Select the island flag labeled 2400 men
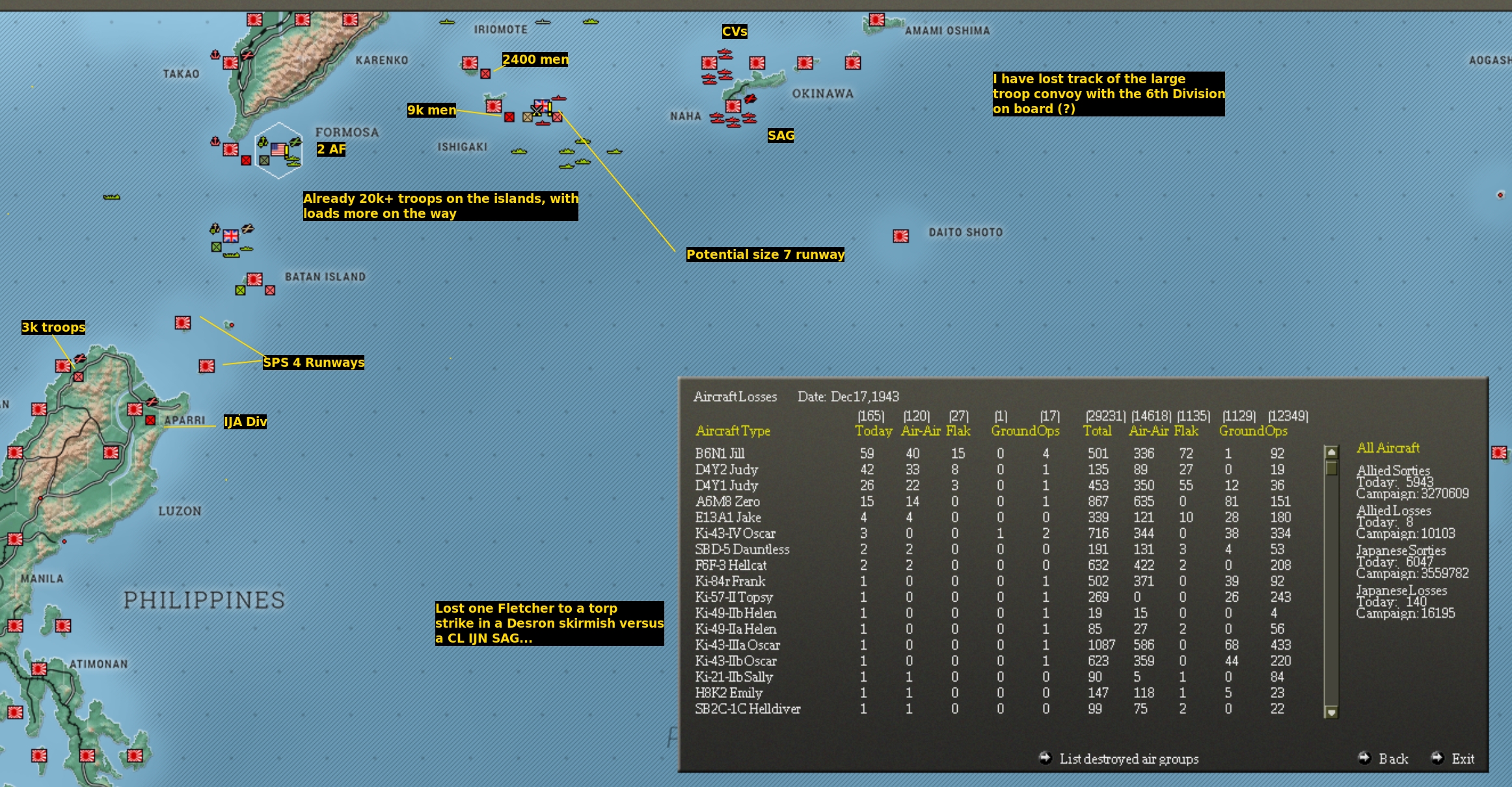Image resolution: width=1512 pixels, height=787 pixels. (470, 62)
